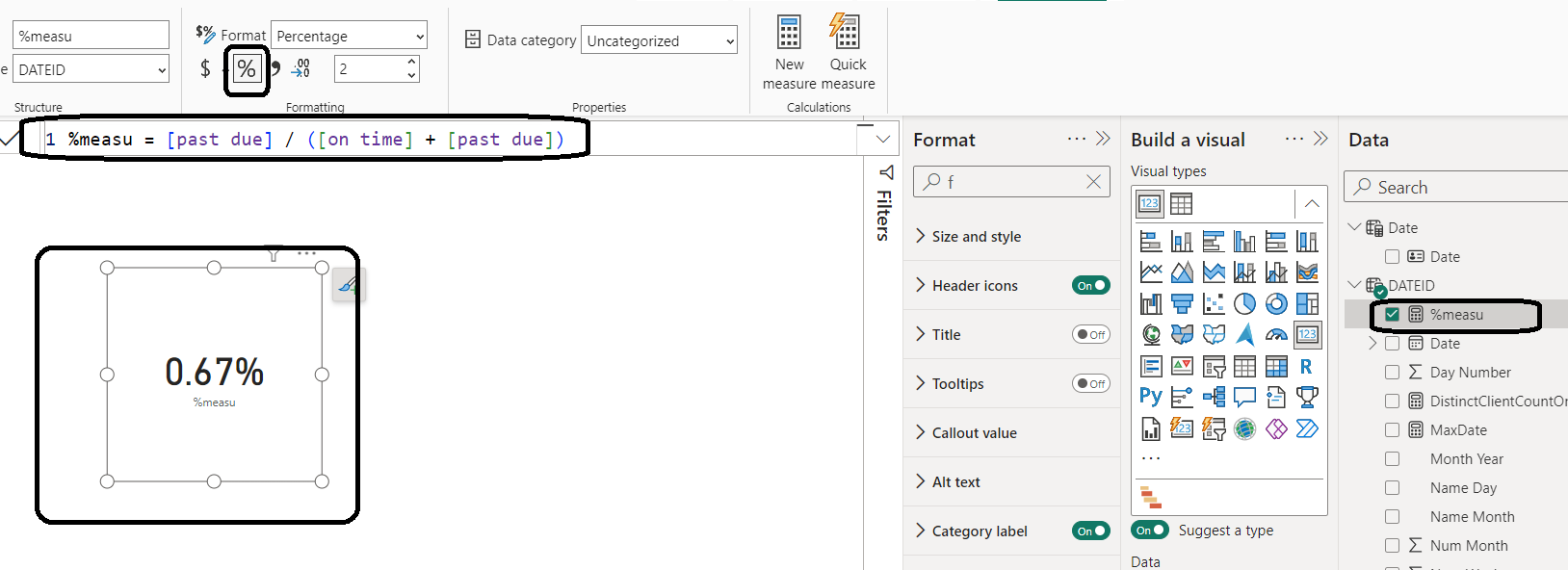Select Table visual at top of gallery
This screenshot has height=570, width=1568.
pos(1181,204)
